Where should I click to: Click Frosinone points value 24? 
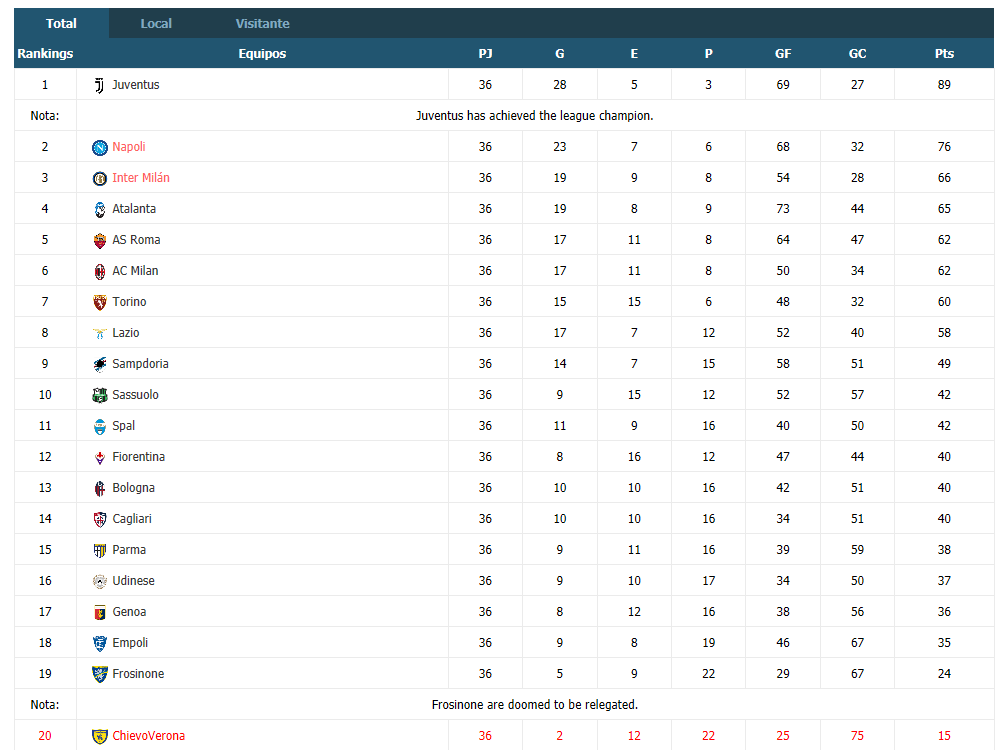(x=944, y=674)
